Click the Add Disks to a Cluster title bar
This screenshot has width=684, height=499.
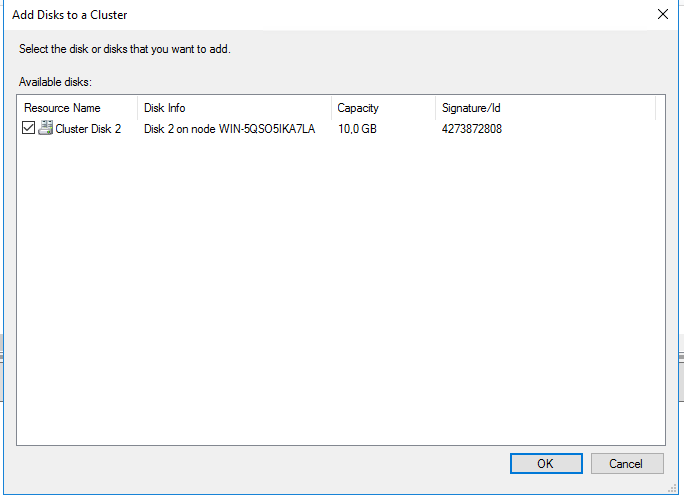pyautogui.click(x=300, y=15)
